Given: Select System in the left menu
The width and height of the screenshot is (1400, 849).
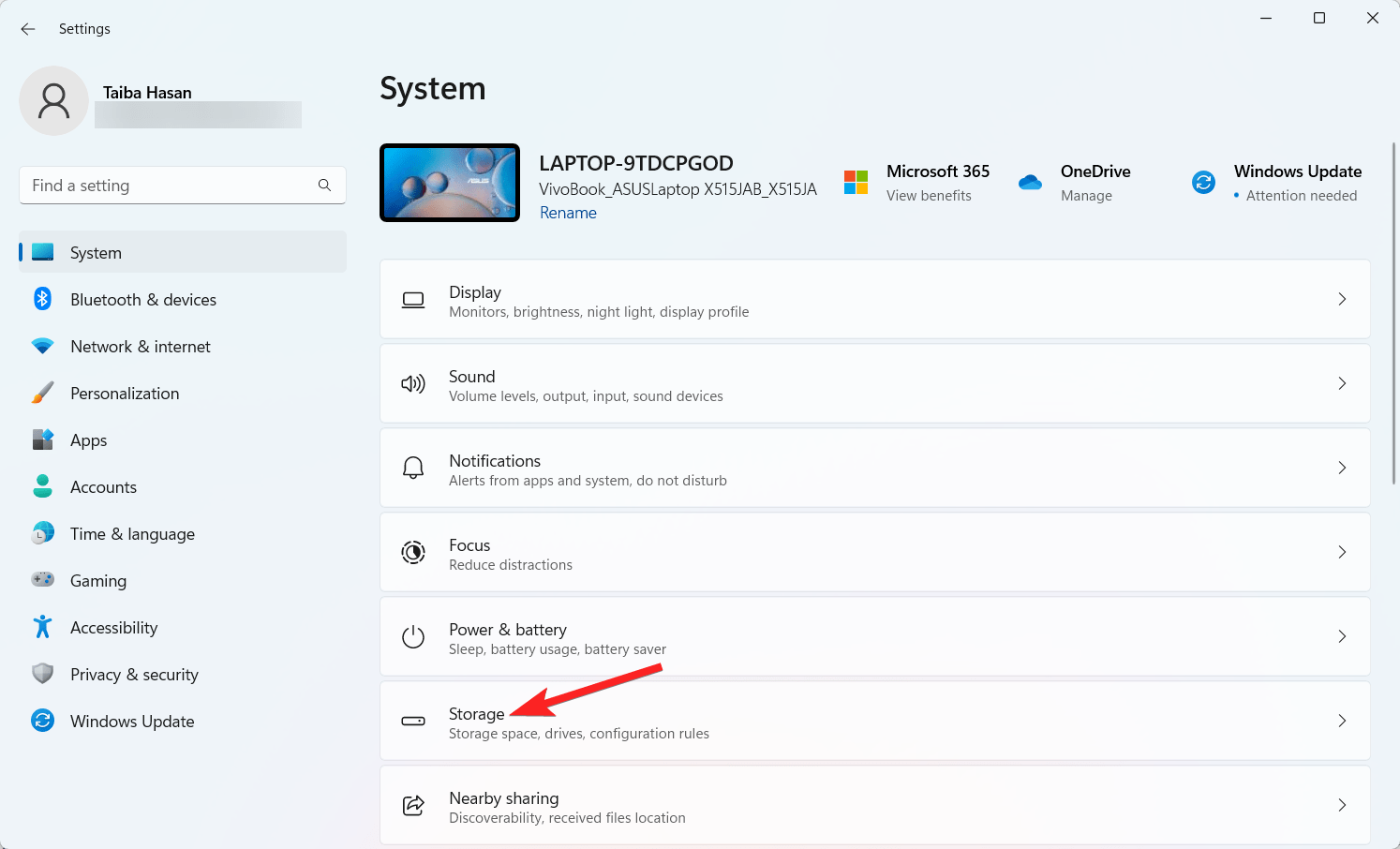Looking at the screenshot, I should point(96,252).
